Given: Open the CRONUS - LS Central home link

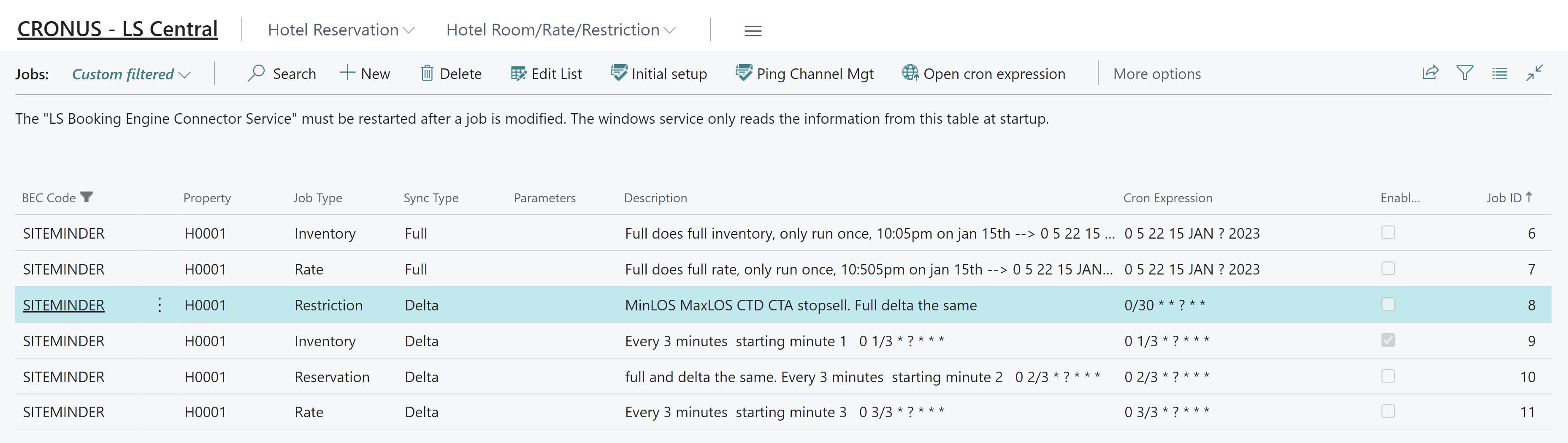Looking at the screenshot, I should point(117,29).
